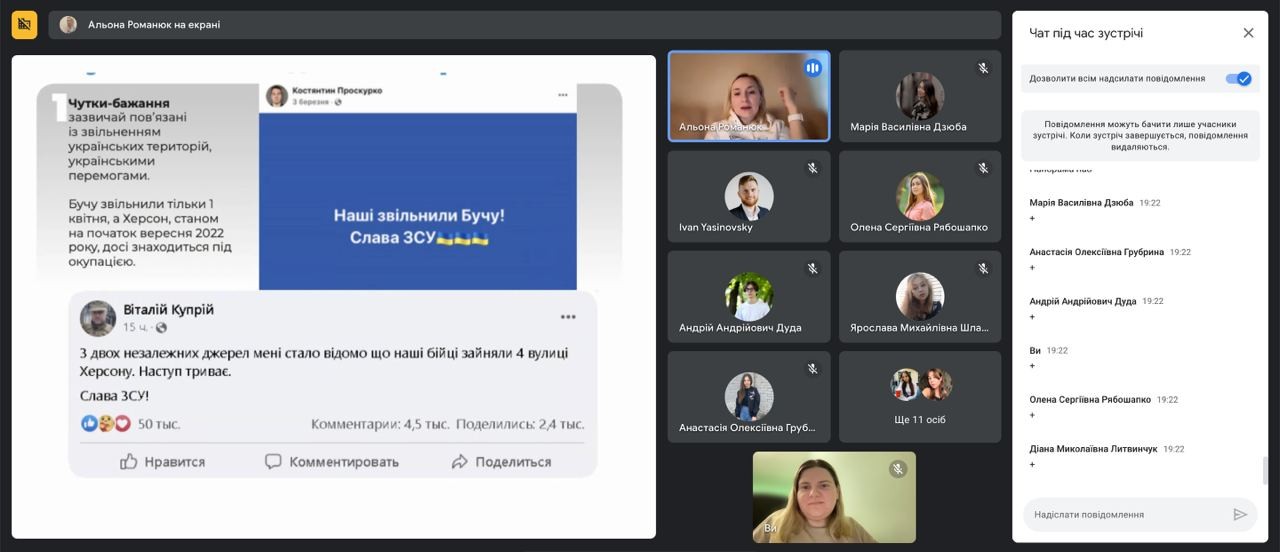
Task: Click the muted mic icon on your self-view
Action: pyautogui.click(x=898, y=469)
